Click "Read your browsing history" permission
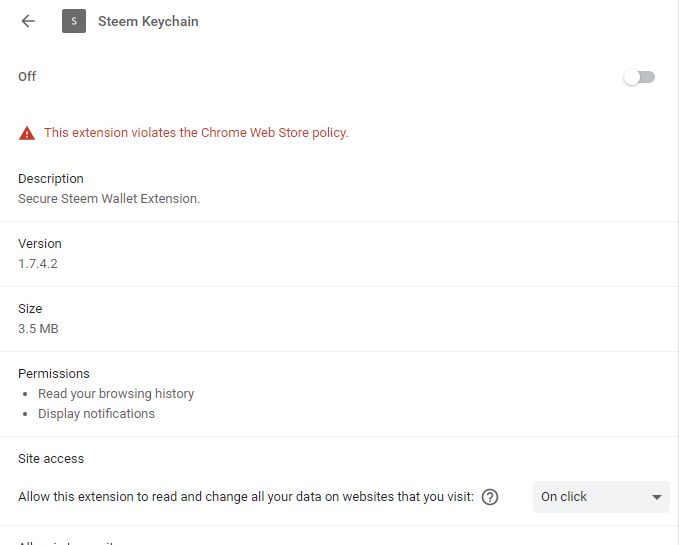The height and width of the screenshot is (545, 679). (x=116, y=394)
